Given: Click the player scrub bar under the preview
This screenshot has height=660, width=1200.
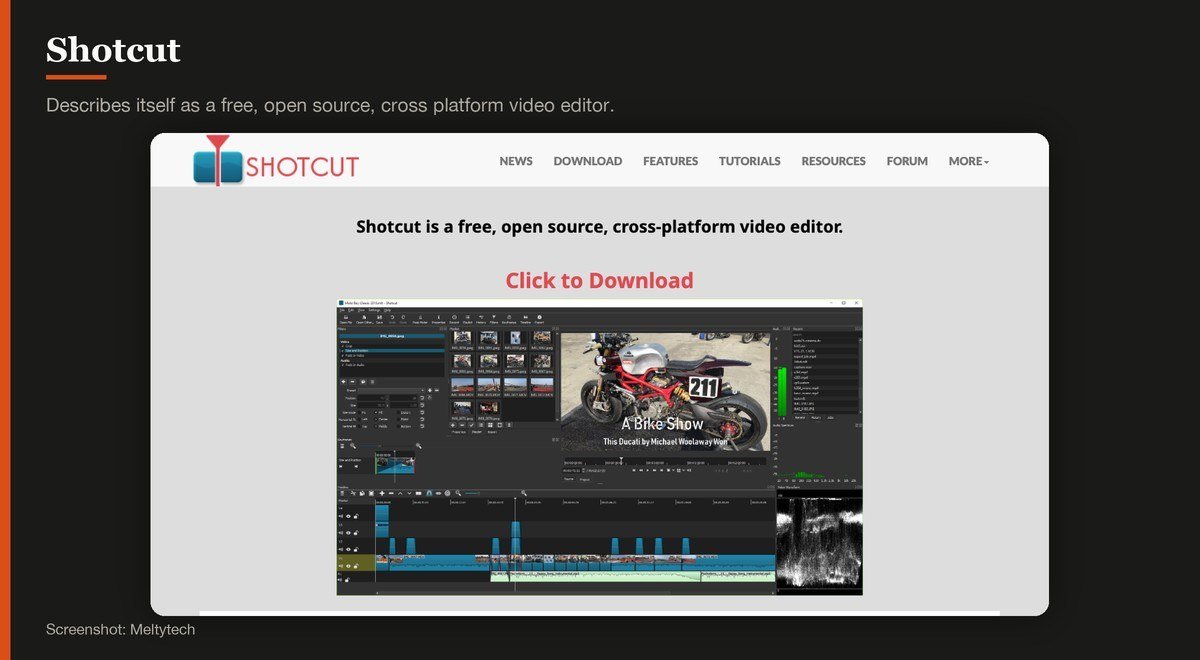Looking at the screenshot, I should click(665, 461).
